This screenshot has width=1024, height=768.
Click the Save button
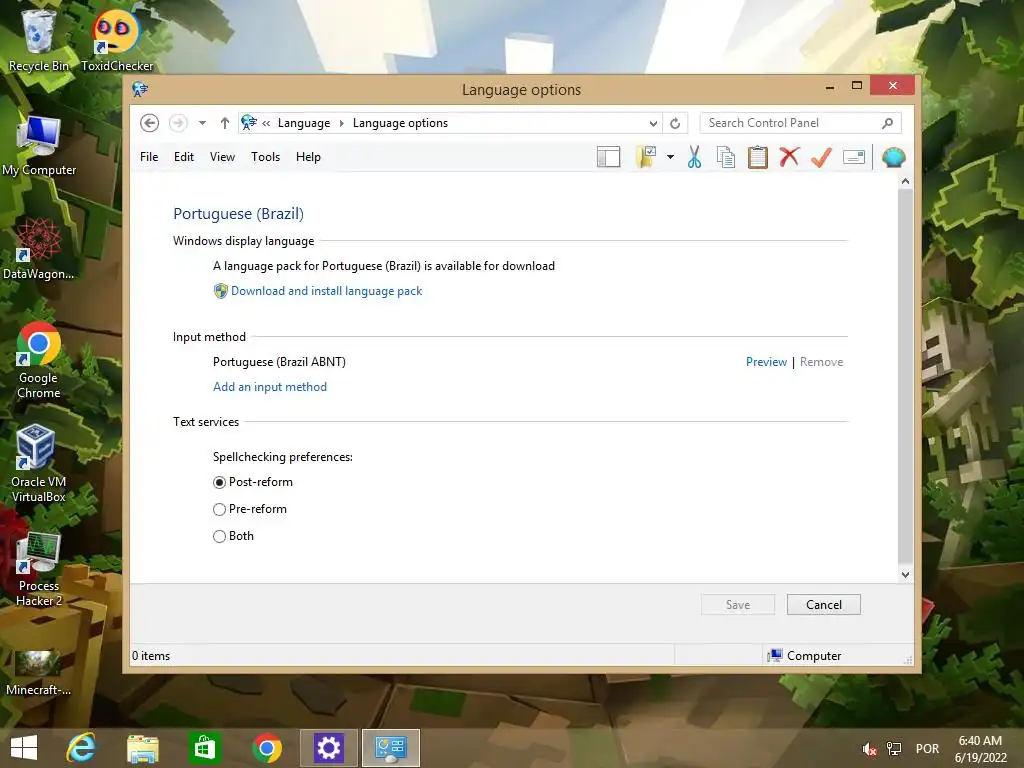coord(738,605)
